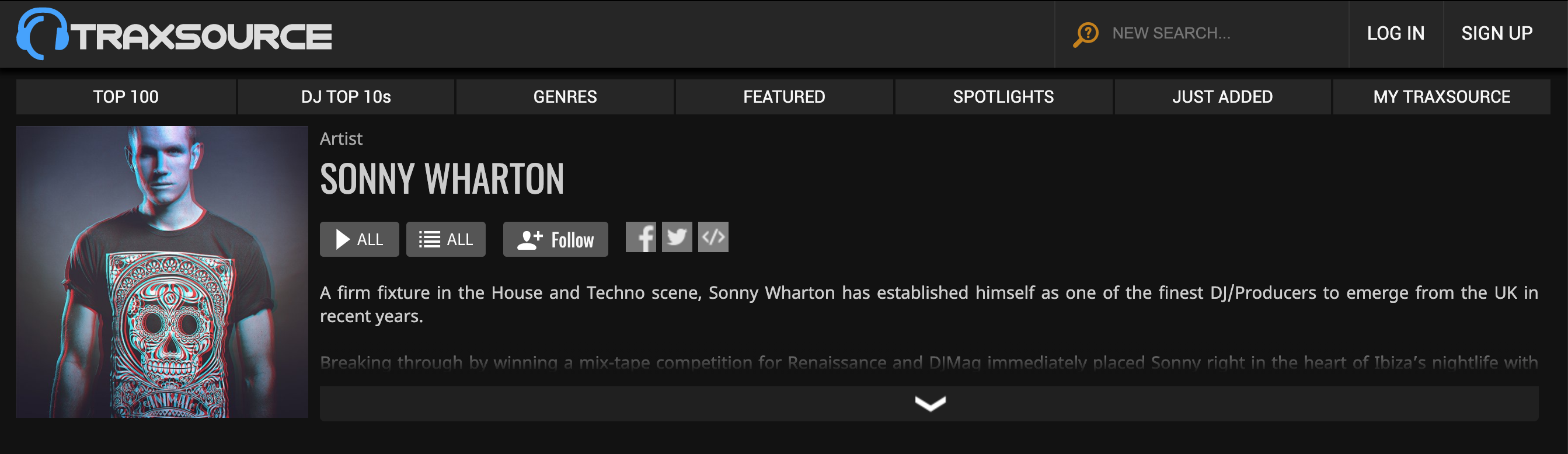Screen dimensions: 1568x454
Task: Share artist on Twitter
Action: click(x=677, y=238)
